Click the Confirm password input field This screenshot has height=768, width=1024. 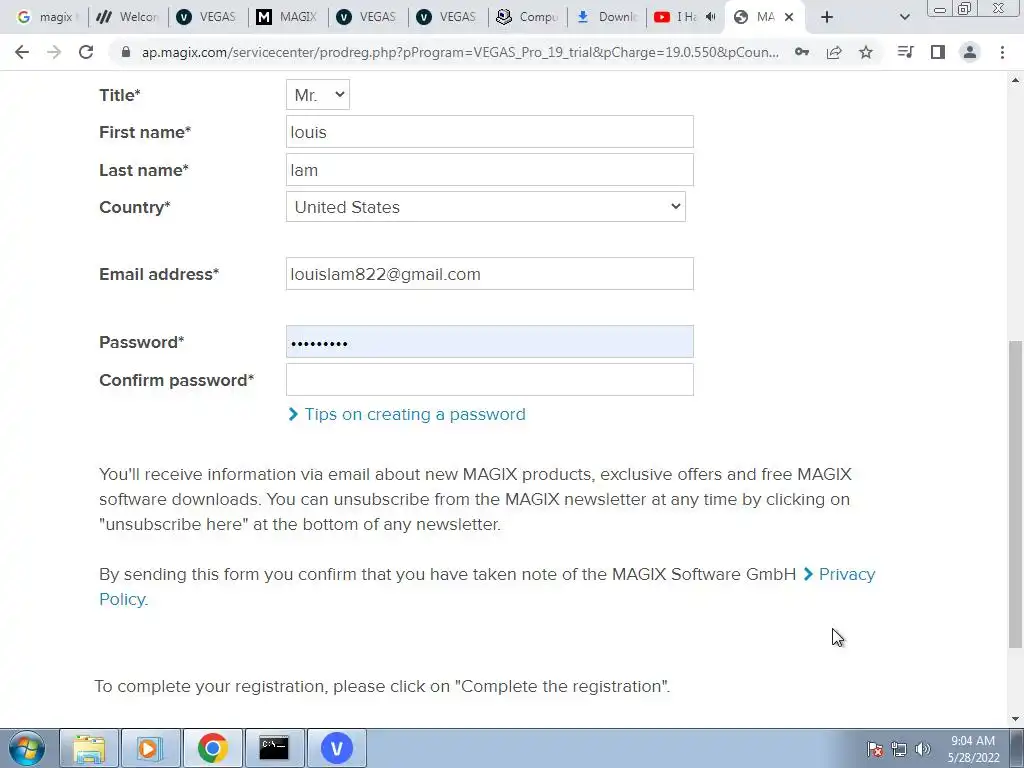pyautogui.click(x=490, y=379)
